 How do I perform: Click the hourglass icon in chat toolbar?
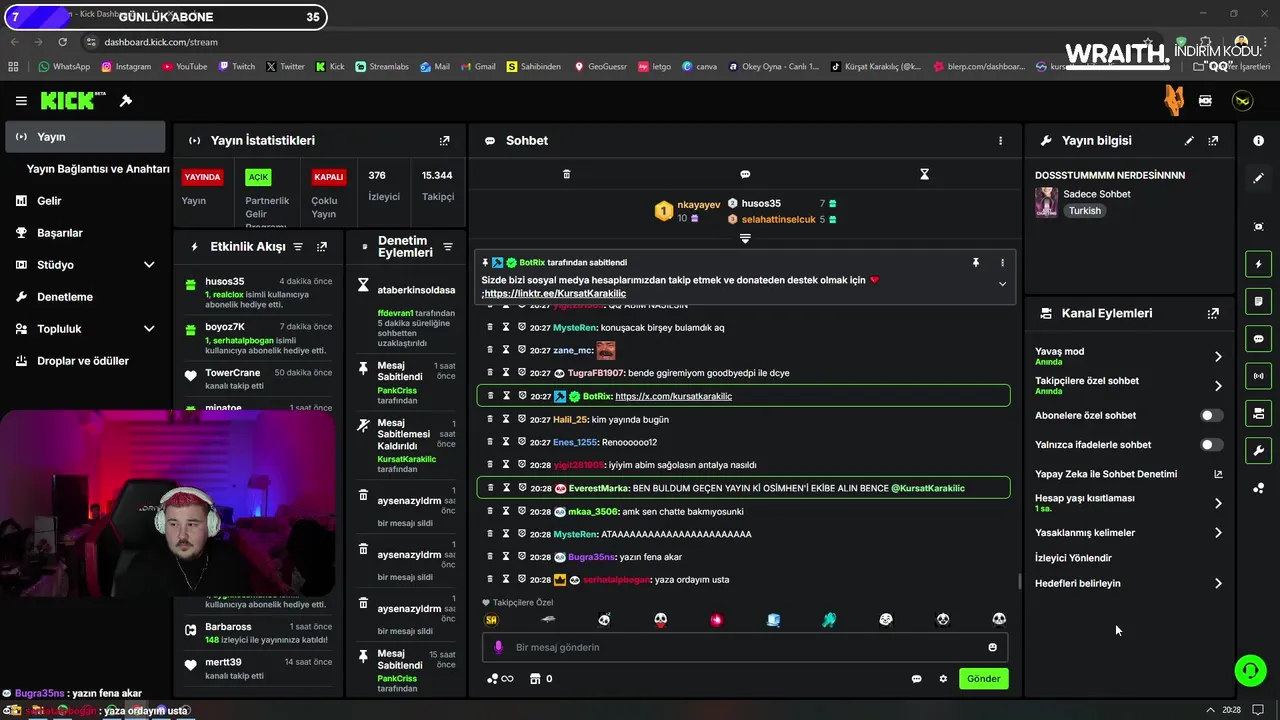(x=924, y=174)
